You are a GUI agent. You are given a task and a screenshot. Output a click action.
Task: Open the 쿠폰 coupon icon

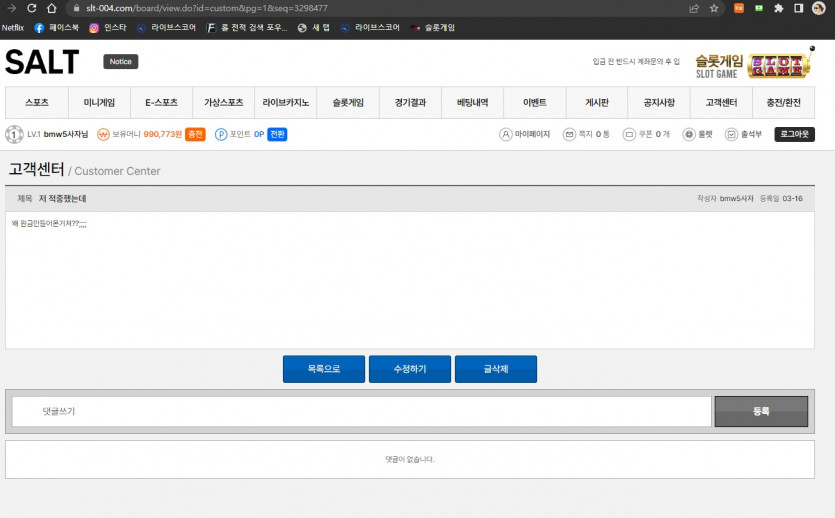tap(629, 134)
